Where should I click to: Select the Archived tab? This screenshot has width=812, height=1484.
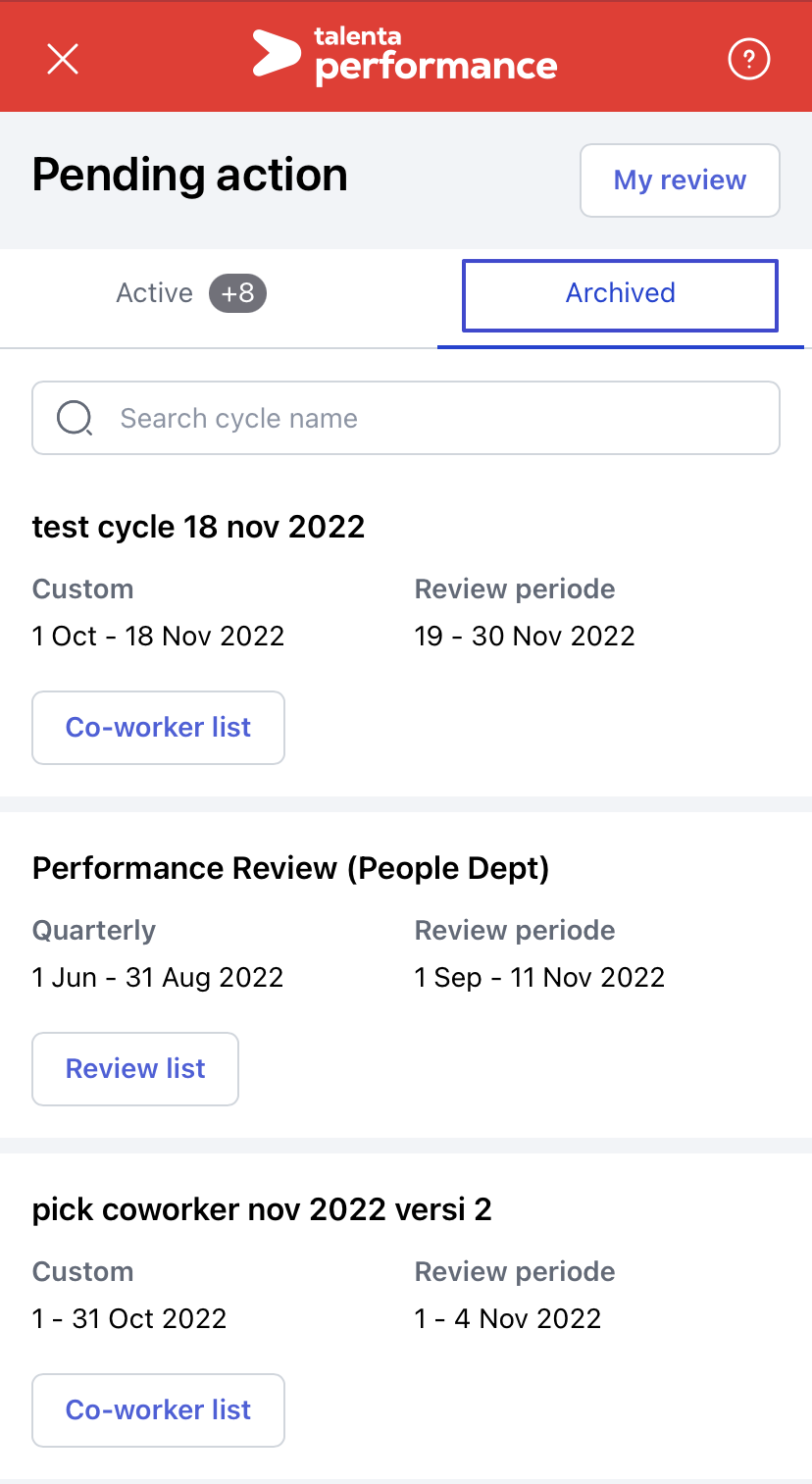pyautogui.click(x=620, y=293)
